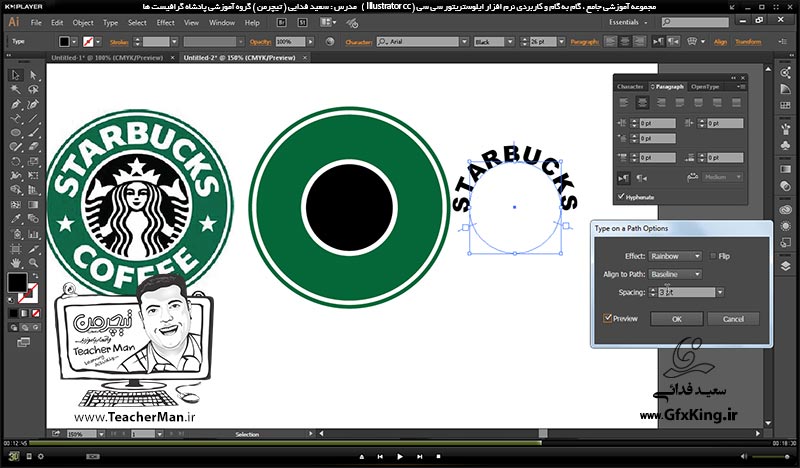
Task: Select the Eraser tool
Action: (33, 147)
